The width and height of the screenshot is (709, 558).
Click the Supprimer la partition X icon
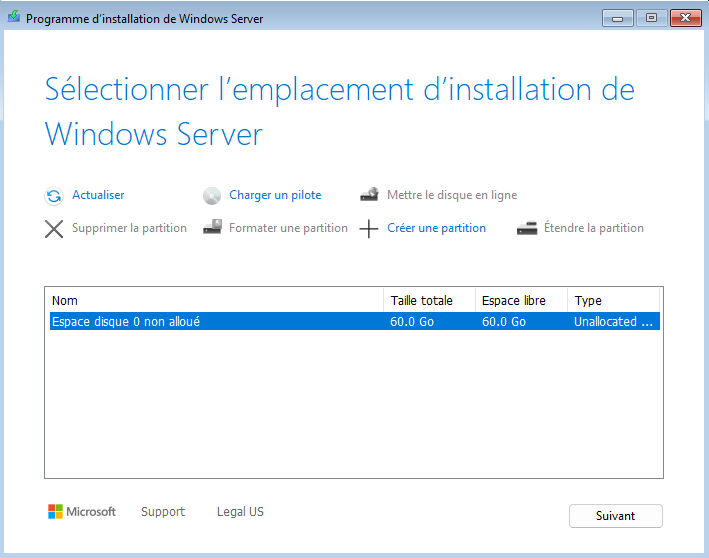pyautogui.click(x=54, y=228)
